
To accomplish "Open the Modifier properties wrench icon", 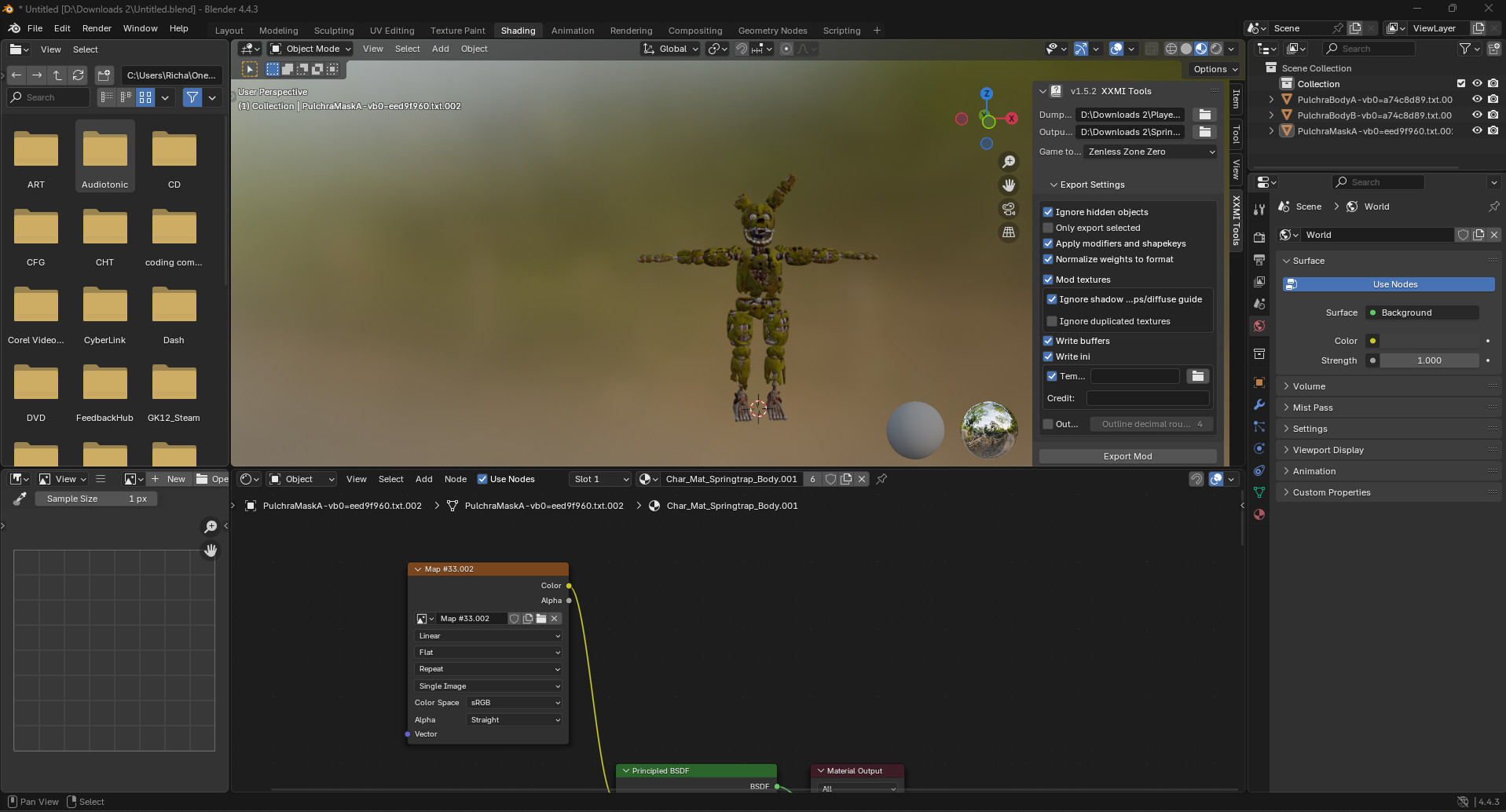I will [1259, 403].
